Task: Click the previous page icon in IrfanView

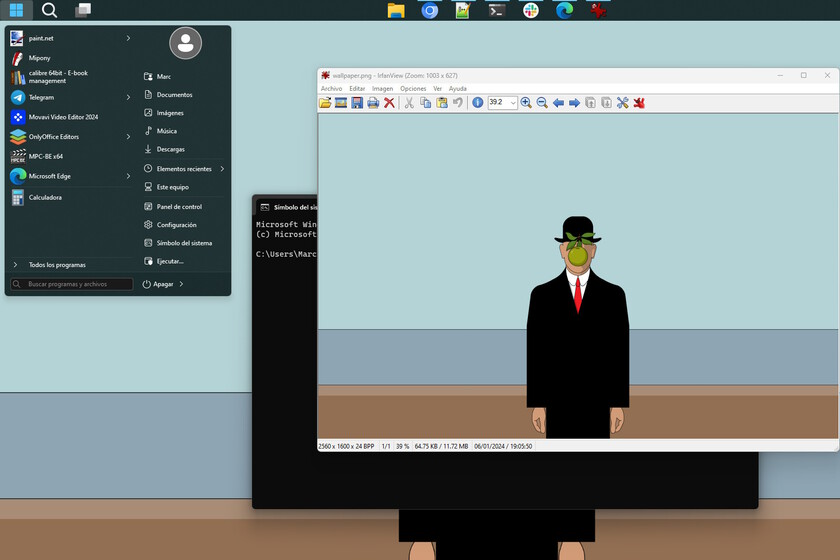Action: point(590,103)
